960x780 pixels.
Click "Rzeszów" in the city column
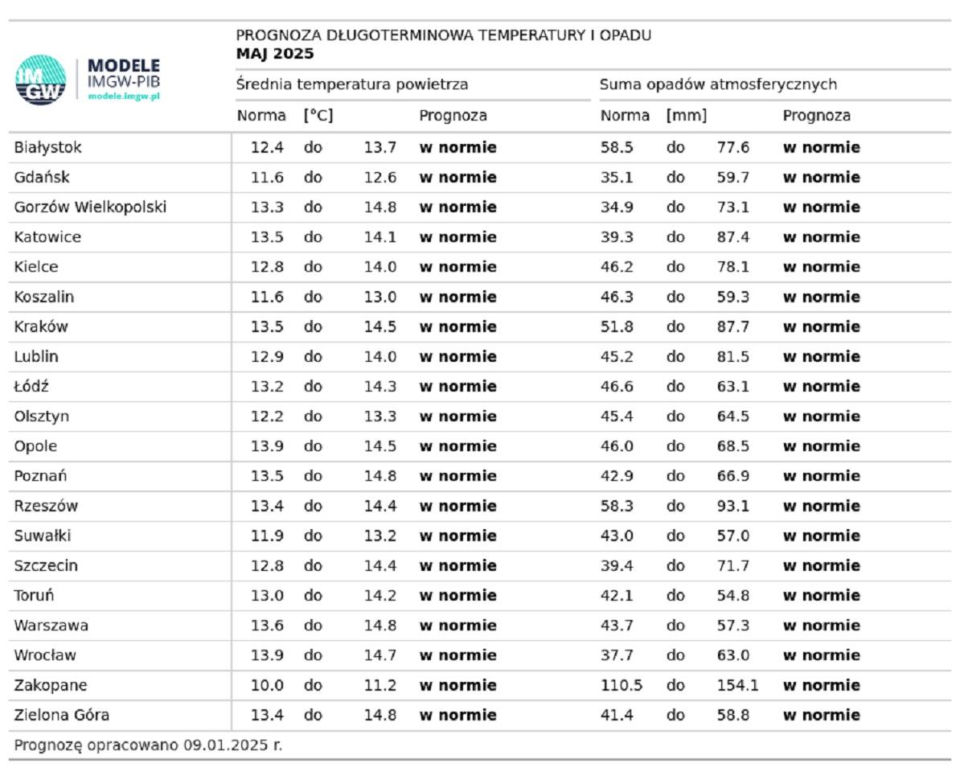pyautogui.click(x=46, y=506)
